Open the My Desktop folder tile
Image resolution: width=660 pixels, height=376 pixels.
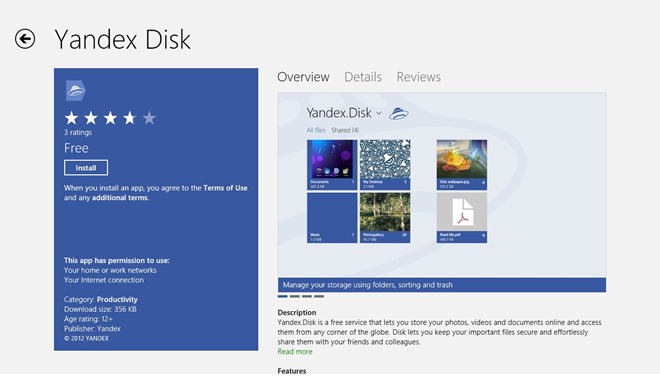coord(385,165)
